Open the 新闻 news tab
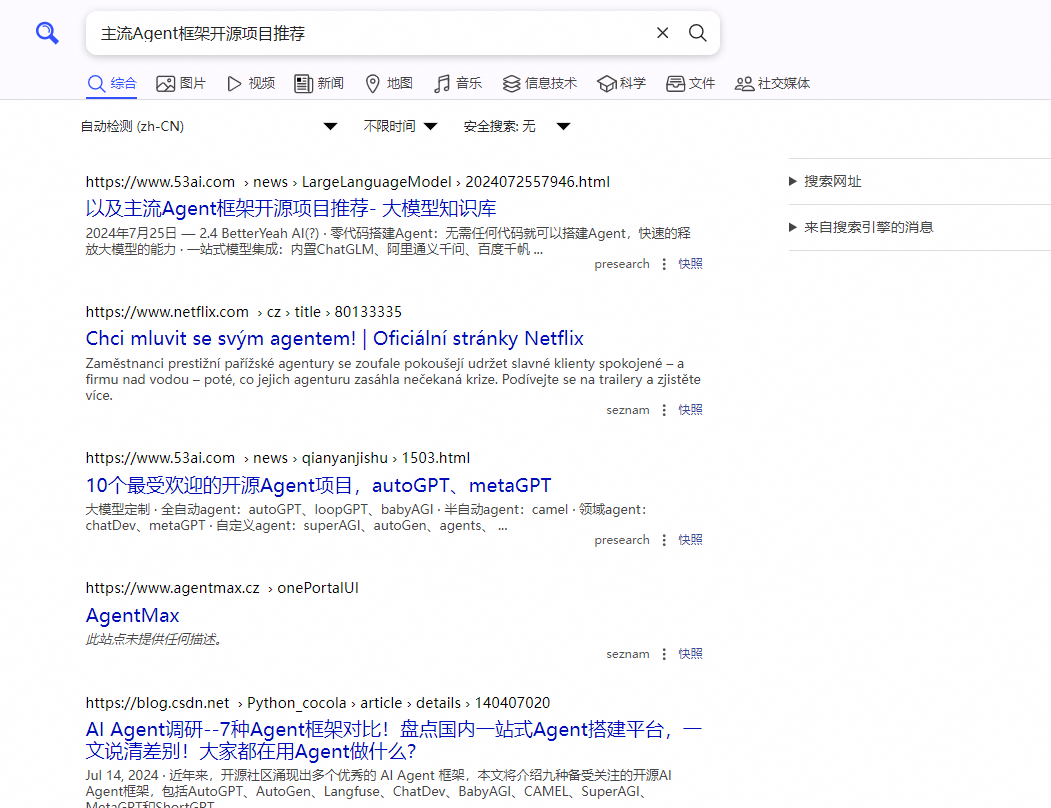The image size is (1051, 808). (319, 84)
